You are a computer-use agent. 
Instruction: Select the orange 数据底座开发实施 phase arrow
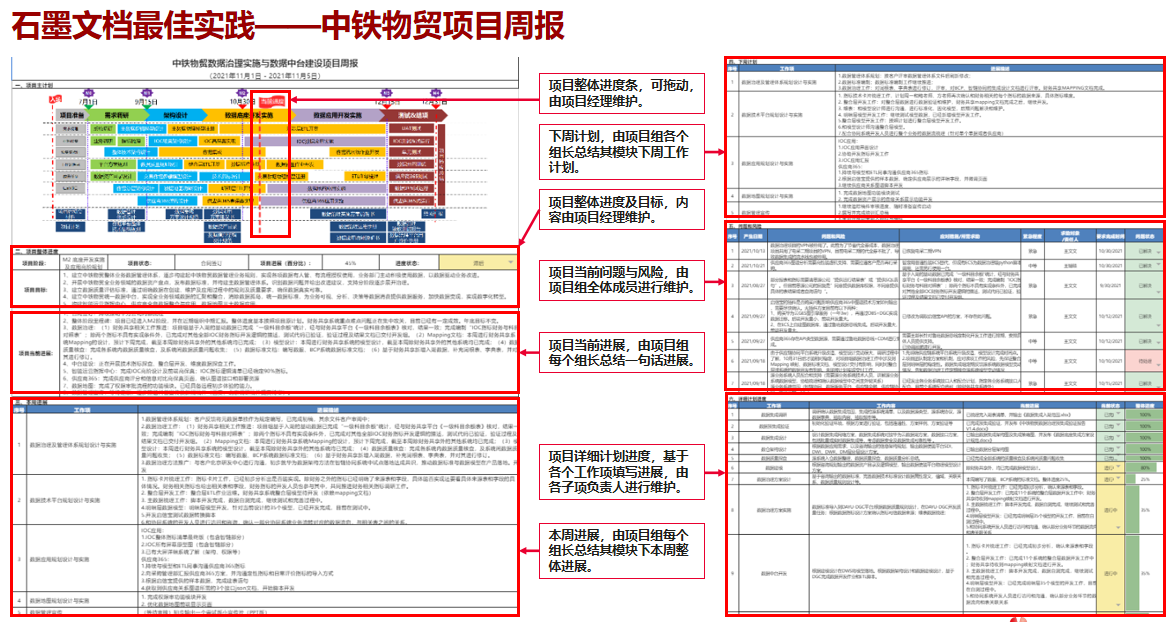[x=248, y=115]
